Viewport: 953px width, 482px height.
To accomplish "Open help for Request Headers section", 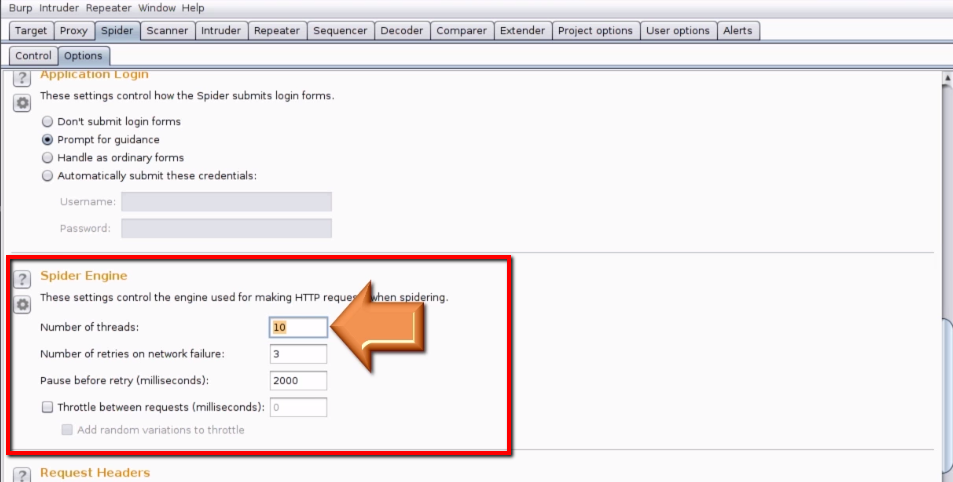I will (x=22, y=475).
